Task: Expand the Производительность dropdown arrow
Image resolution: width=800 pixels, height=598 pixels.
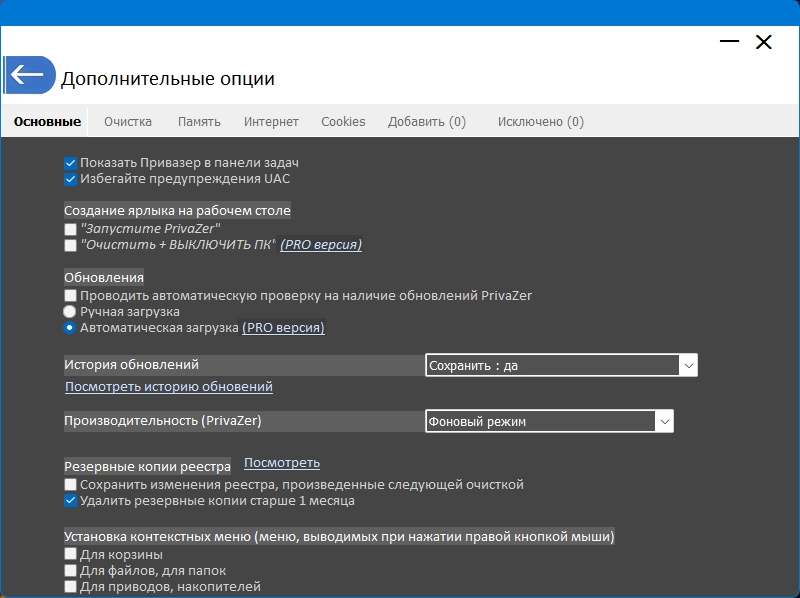Action: (664, 421)
